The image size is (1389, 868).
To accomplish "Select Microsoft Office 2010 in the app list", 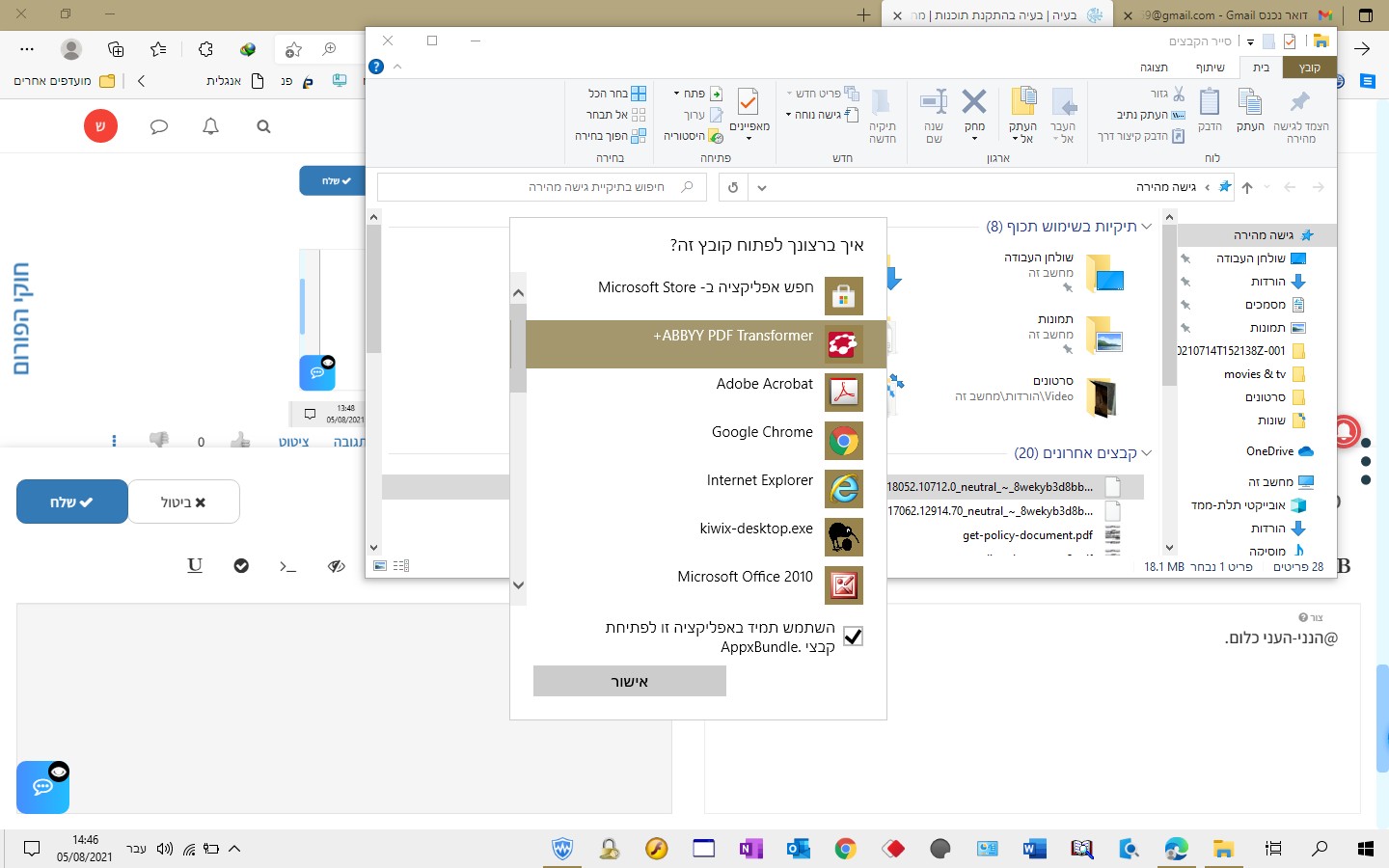I will (706, 585).
